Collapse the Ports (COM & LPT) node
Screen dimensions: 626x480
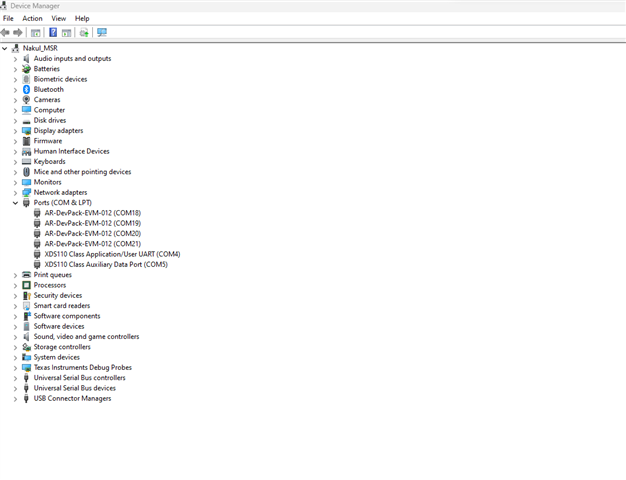15,203
